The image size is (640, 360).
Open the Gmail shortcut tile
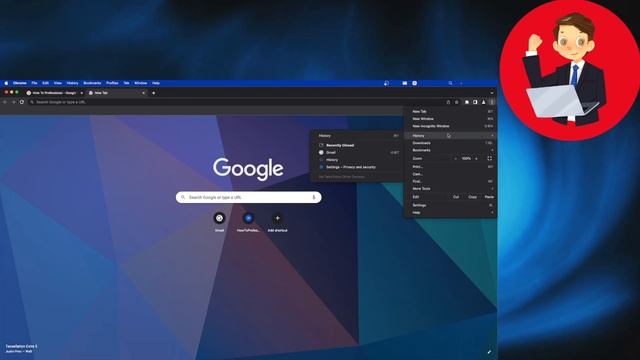[219, 222]
